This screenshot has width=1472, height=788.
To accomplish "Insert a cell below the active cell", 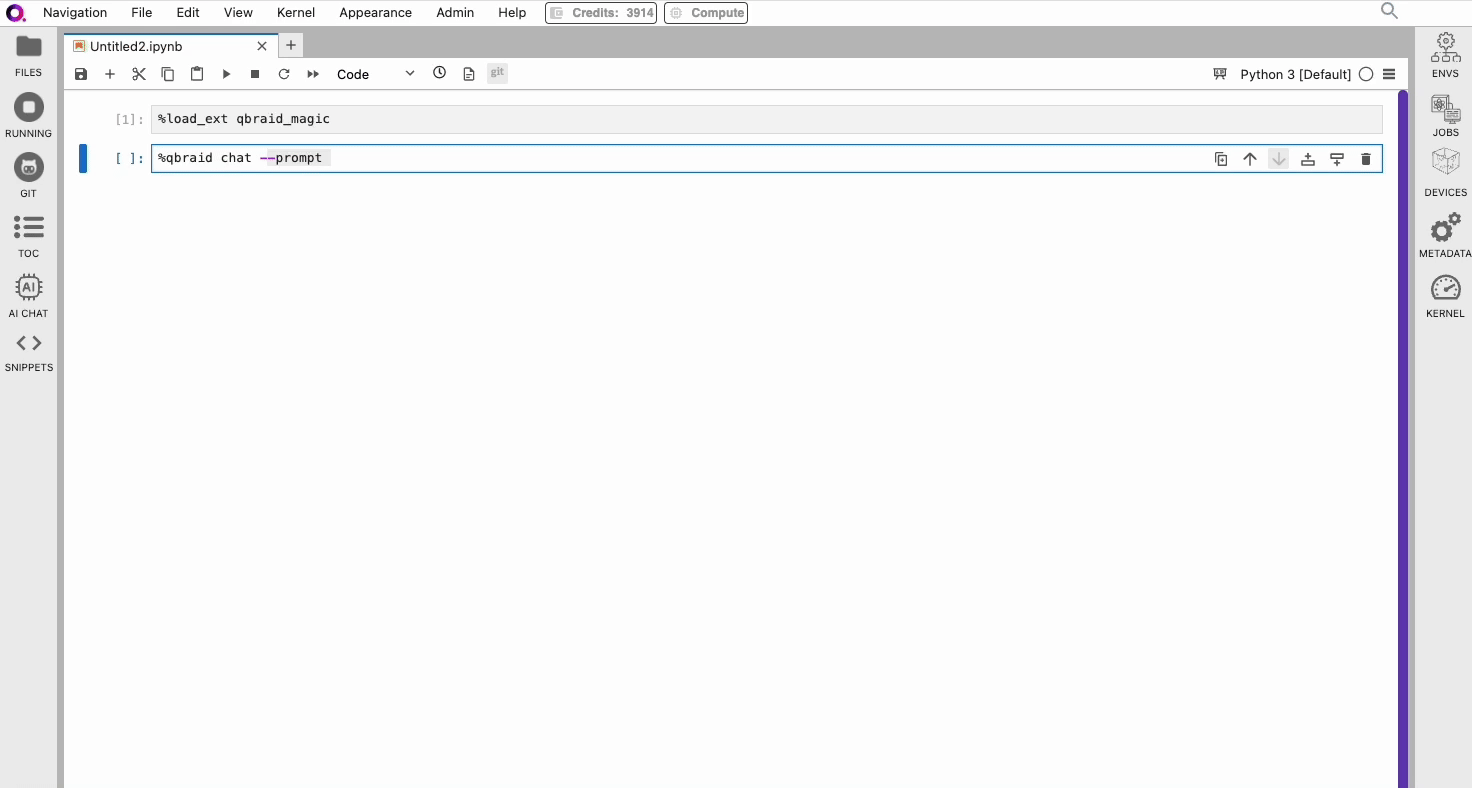I will tap(1336, 159).
